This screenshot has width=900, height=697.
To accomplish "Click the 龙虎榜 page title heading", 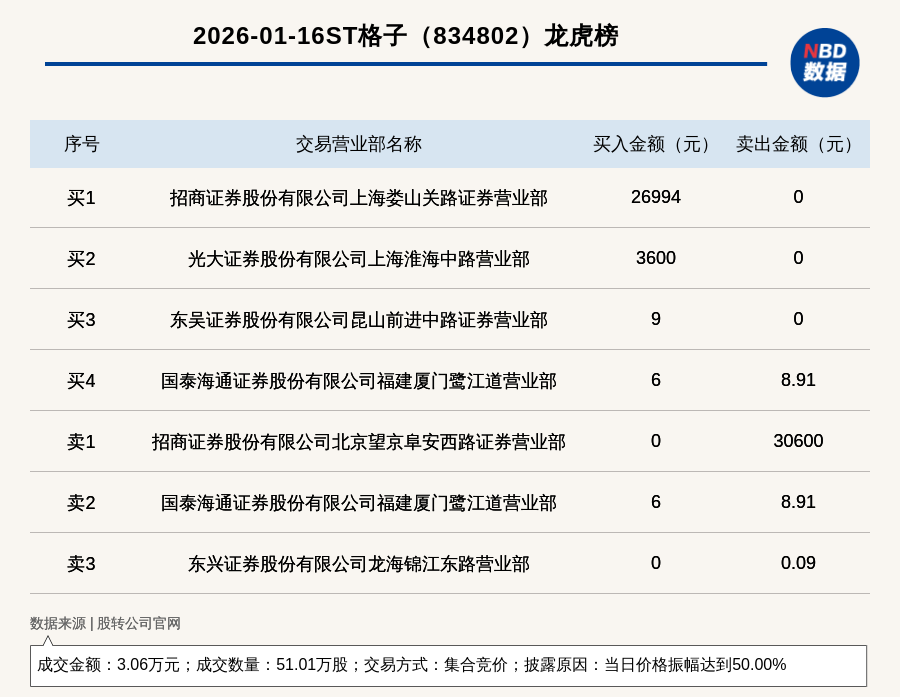I will tap(405, 36).
